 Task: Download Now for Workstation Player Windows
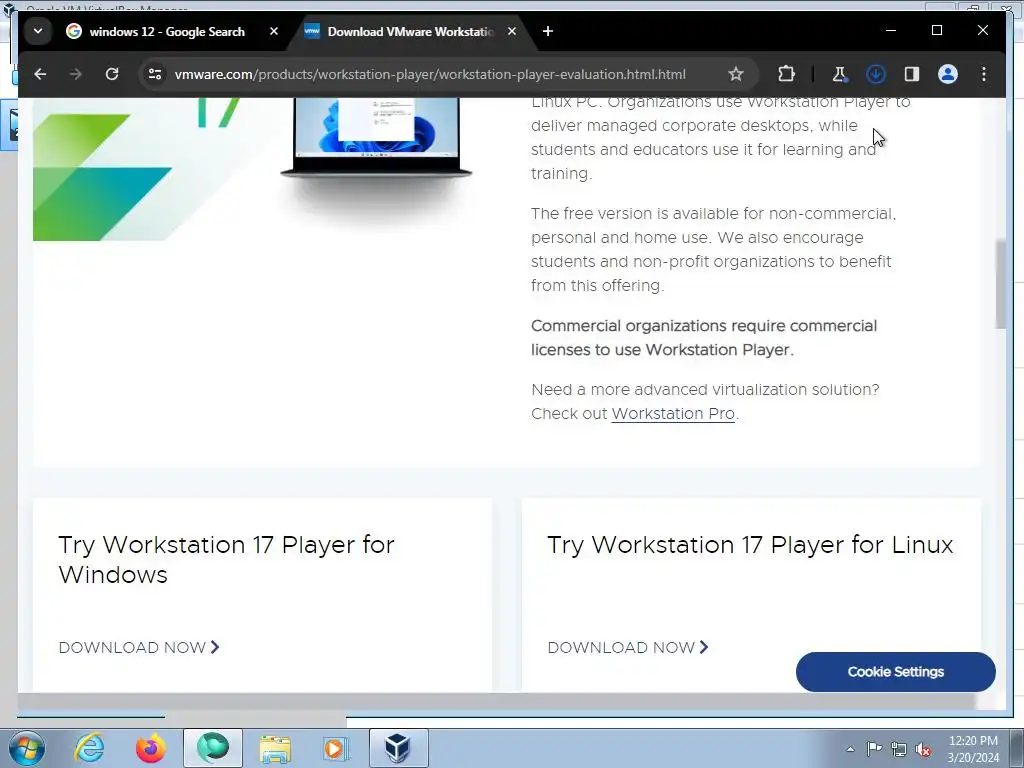coord(139,647)
